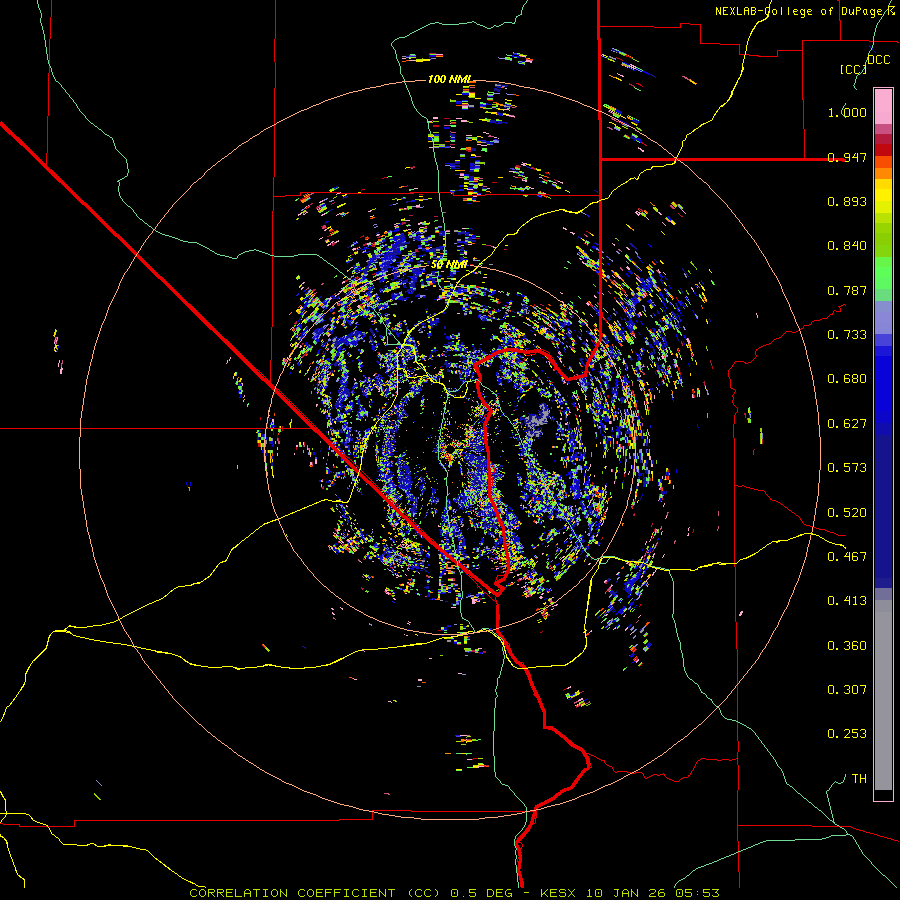Click the 0.840 colorbar value
Viewport: 900px width, 900px height.
847,246
